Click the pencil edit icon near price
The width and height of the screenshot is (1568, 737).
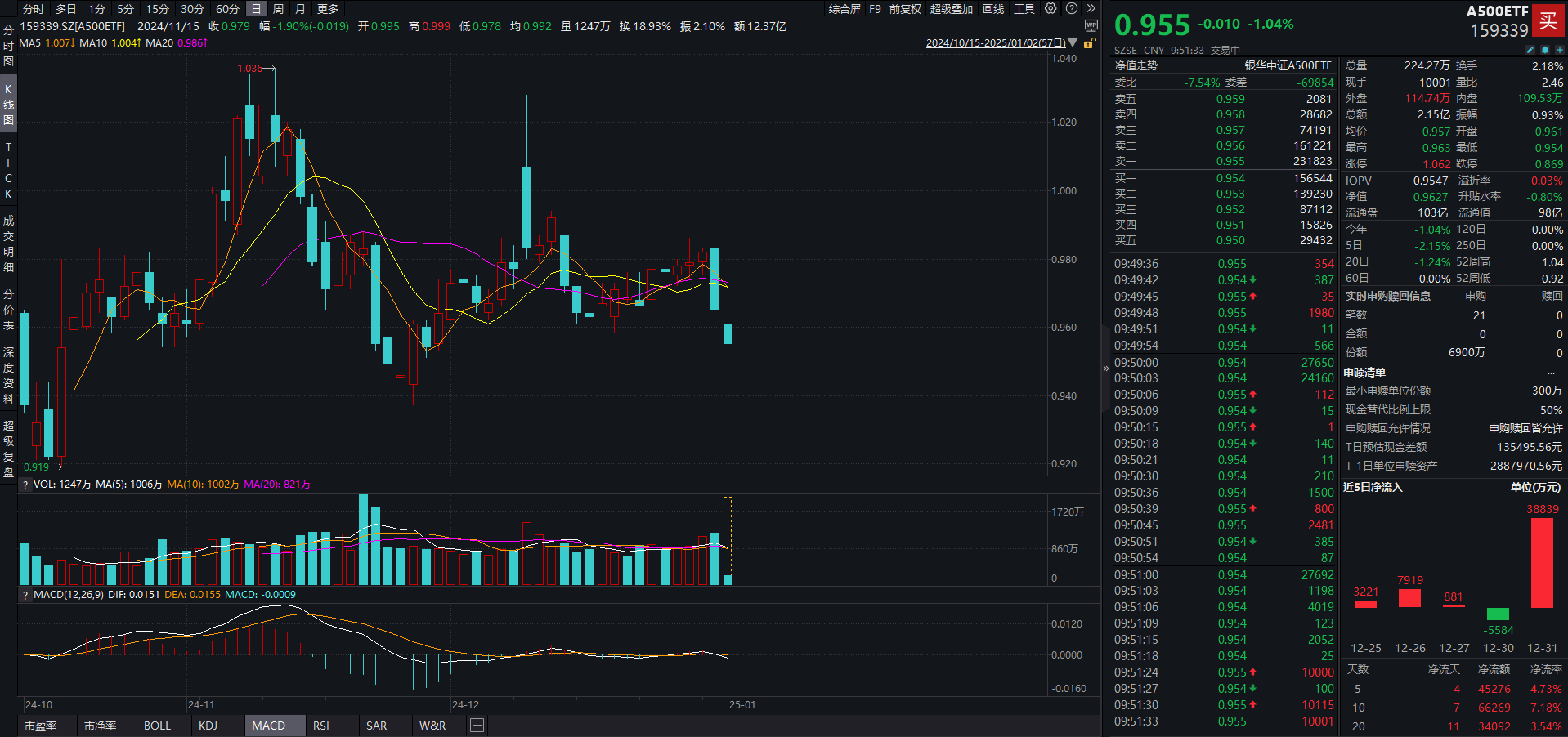[x=1530, y=50]
